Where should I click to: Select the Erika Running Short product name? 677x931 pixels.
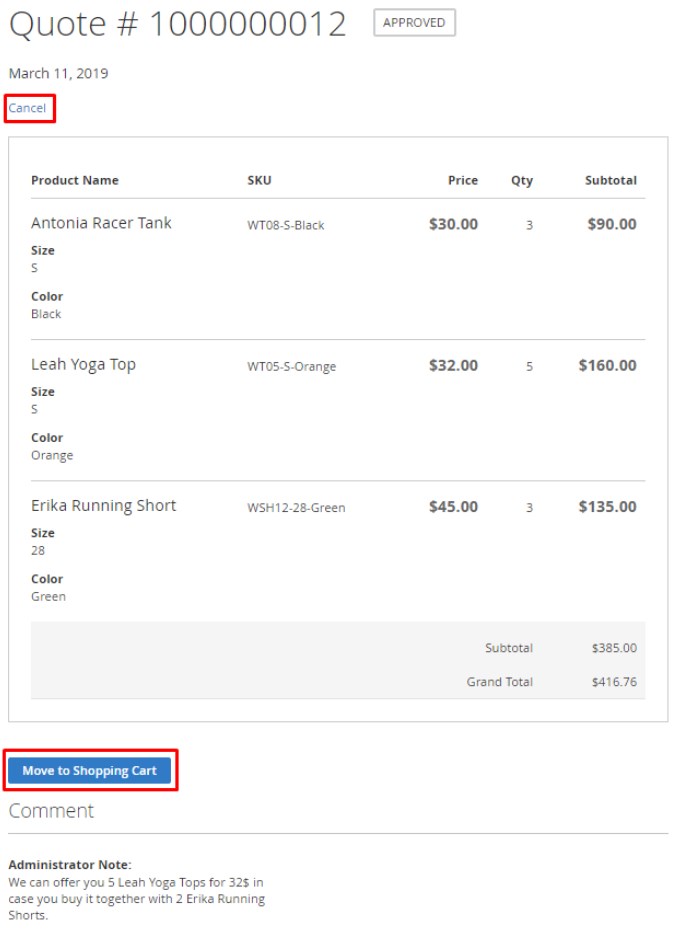pyautogui.click(x=103, y=505)
